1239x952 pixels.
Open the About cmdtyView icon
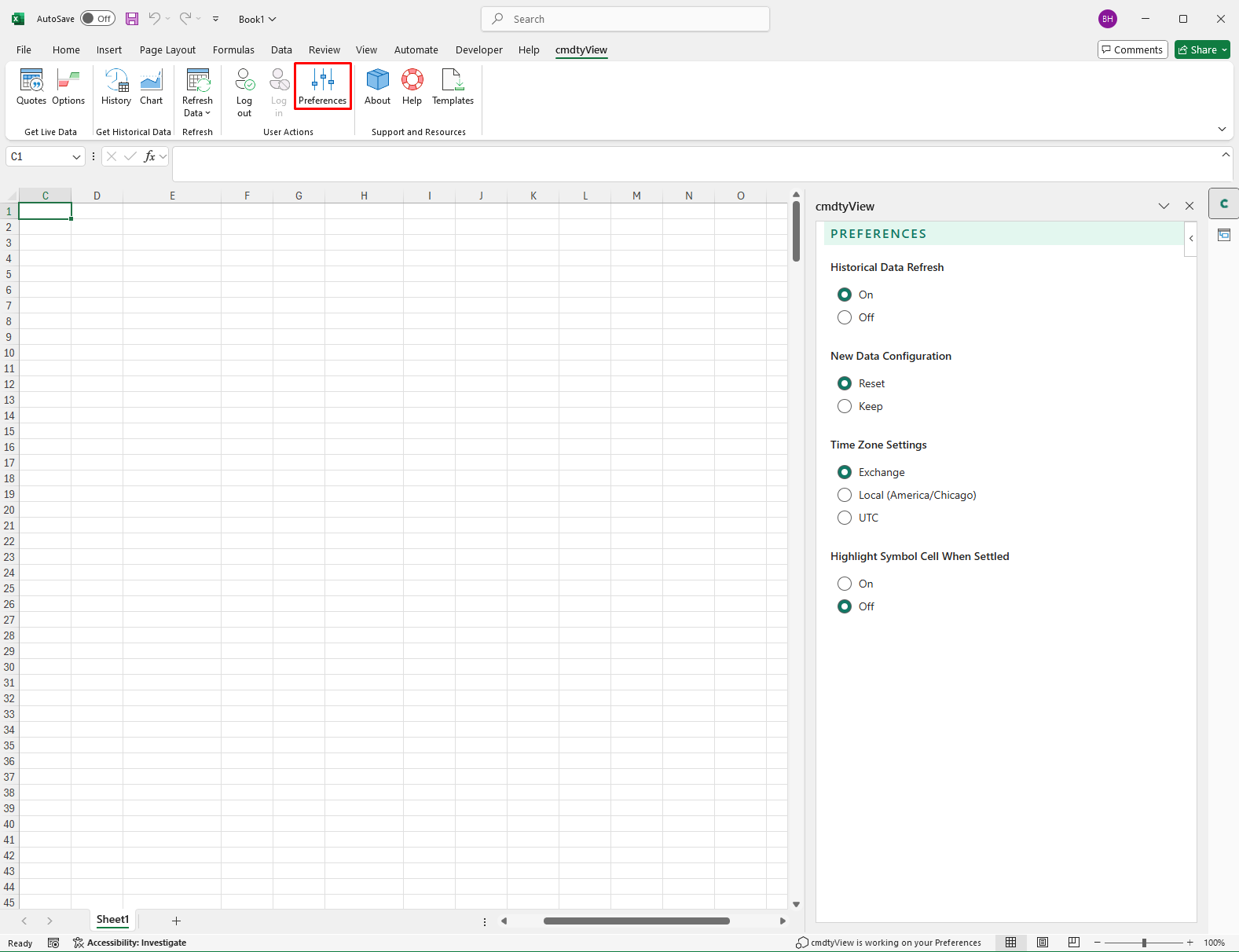pyautogui.click(x=378, y=87)
